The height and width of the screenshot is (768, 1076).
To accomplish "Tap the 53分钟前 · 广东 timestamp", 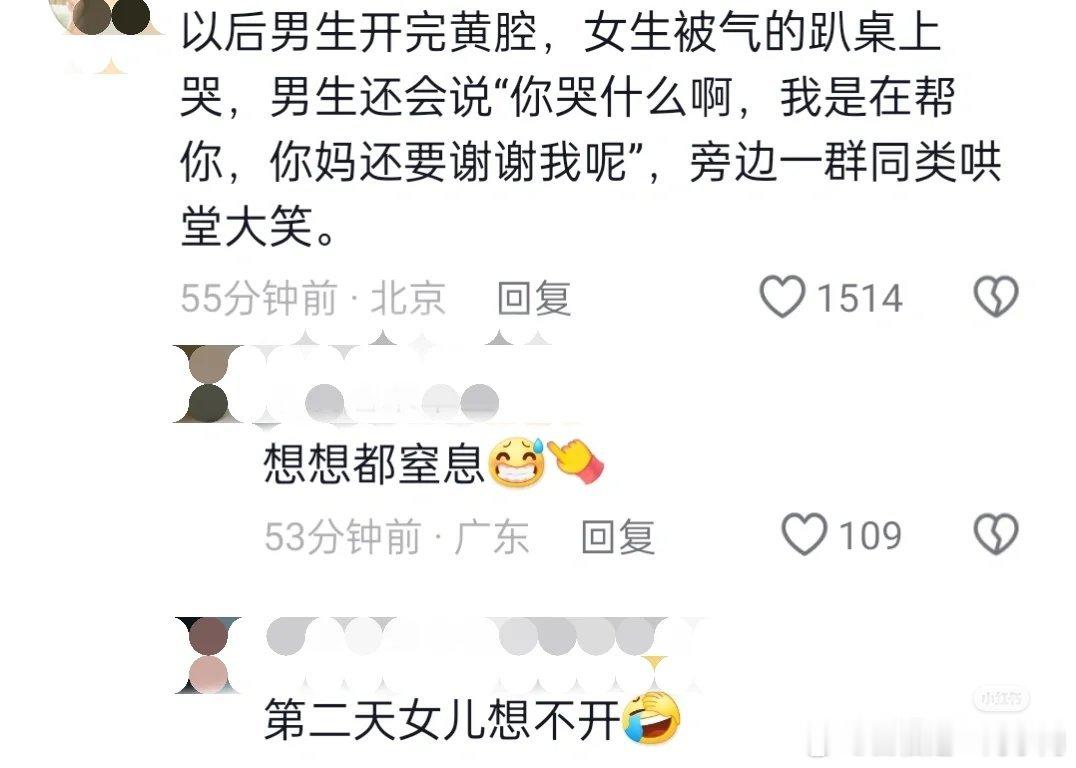I will coord(397,536).
